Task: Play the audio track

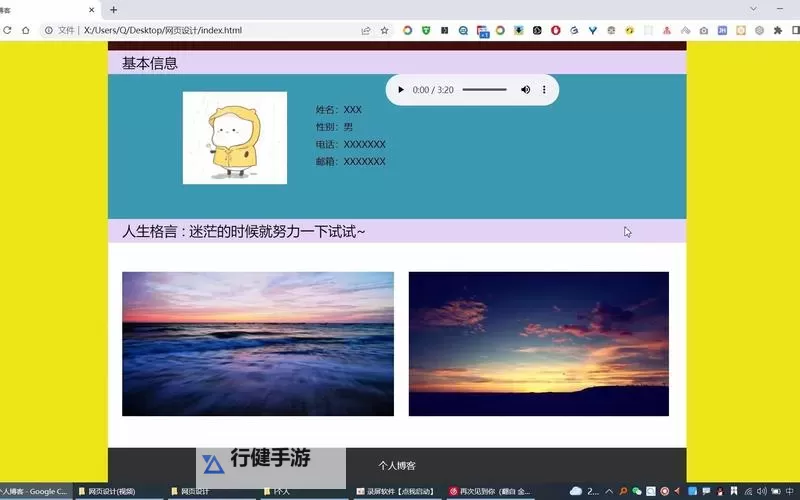Action: click(x=401, y=90)
